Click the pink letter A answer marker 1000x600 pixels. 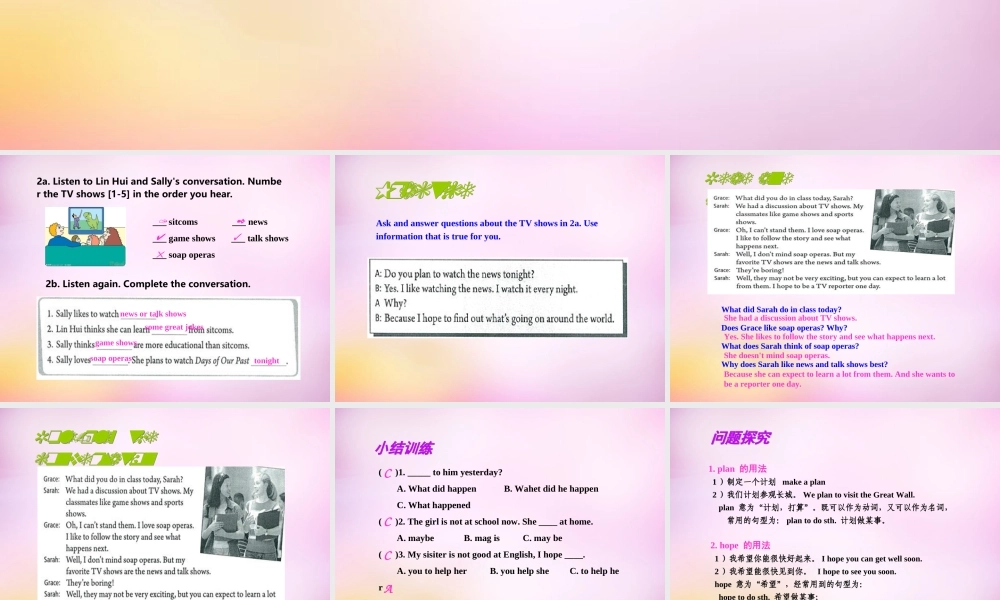389,588
